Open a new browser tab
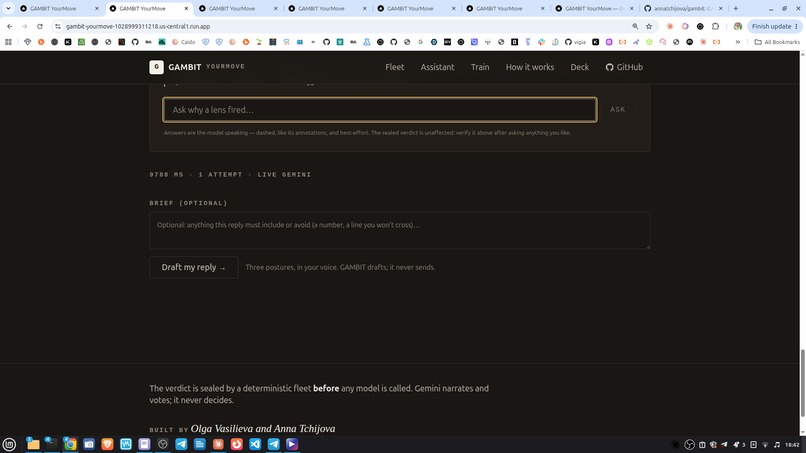Viewport: 806px width, 453px height. pos(736,8)
